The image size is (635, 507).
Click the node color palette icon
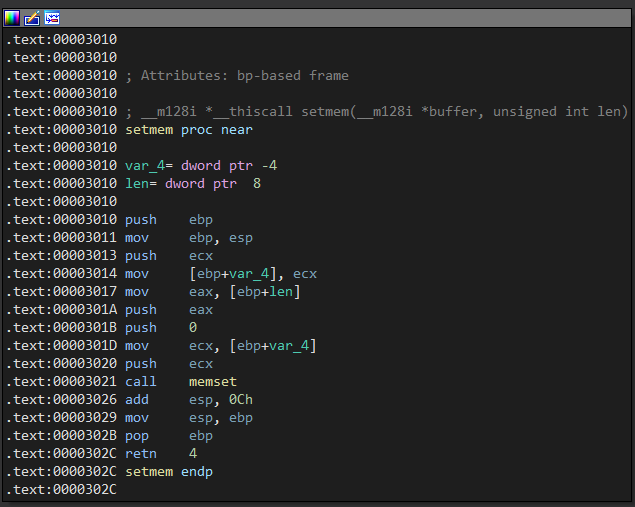coord(12,18)
